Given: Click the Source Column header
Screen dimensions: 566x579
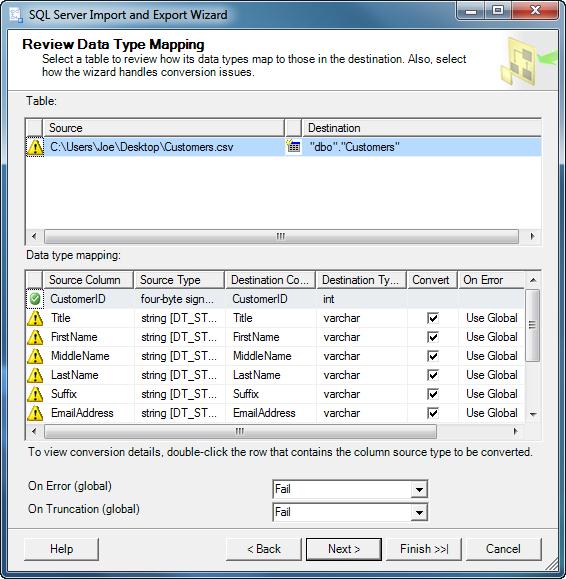Looking at the screenshot, I should tap(88, 280).
